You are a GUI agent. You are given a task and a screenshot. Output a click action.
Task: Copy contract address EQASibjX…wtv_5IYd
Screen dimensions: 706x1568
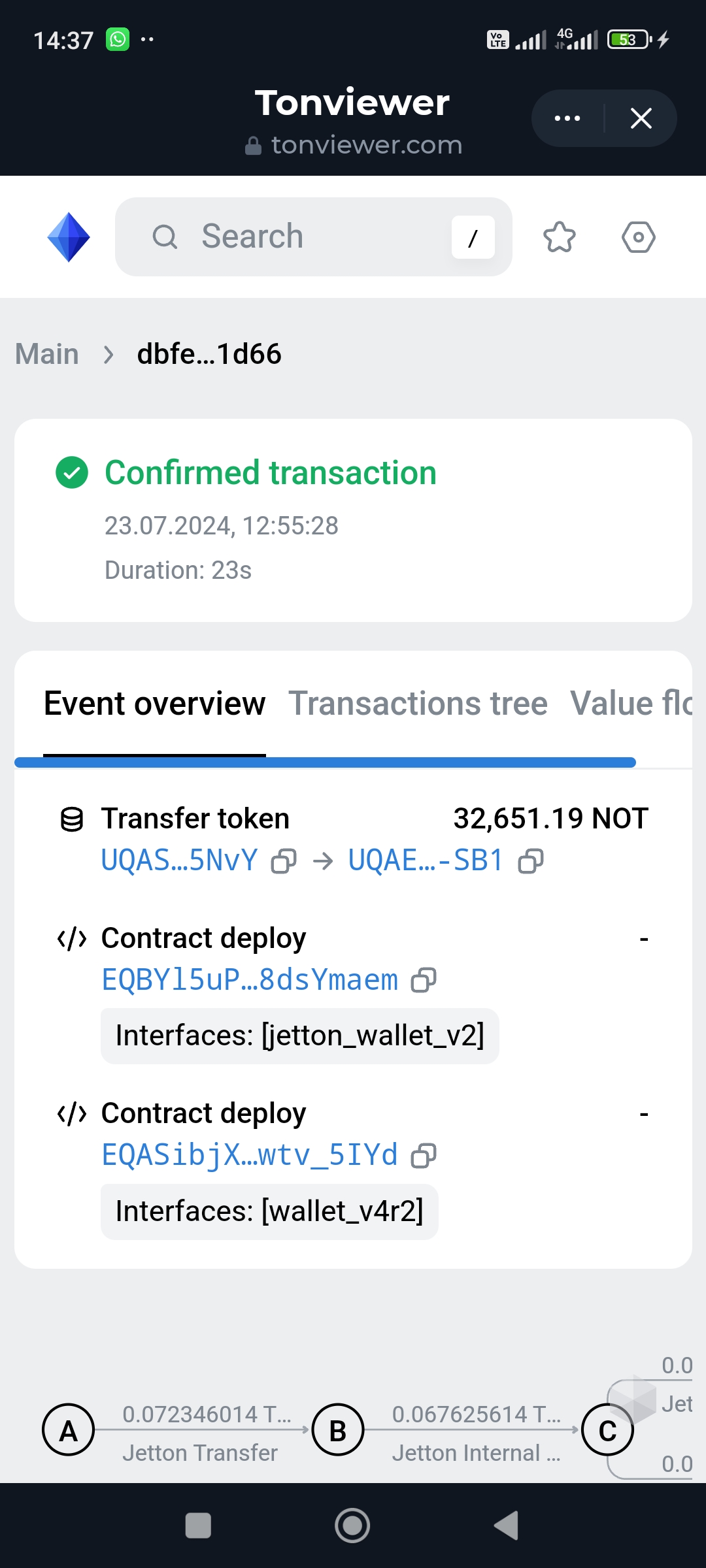coord(423,1156)
